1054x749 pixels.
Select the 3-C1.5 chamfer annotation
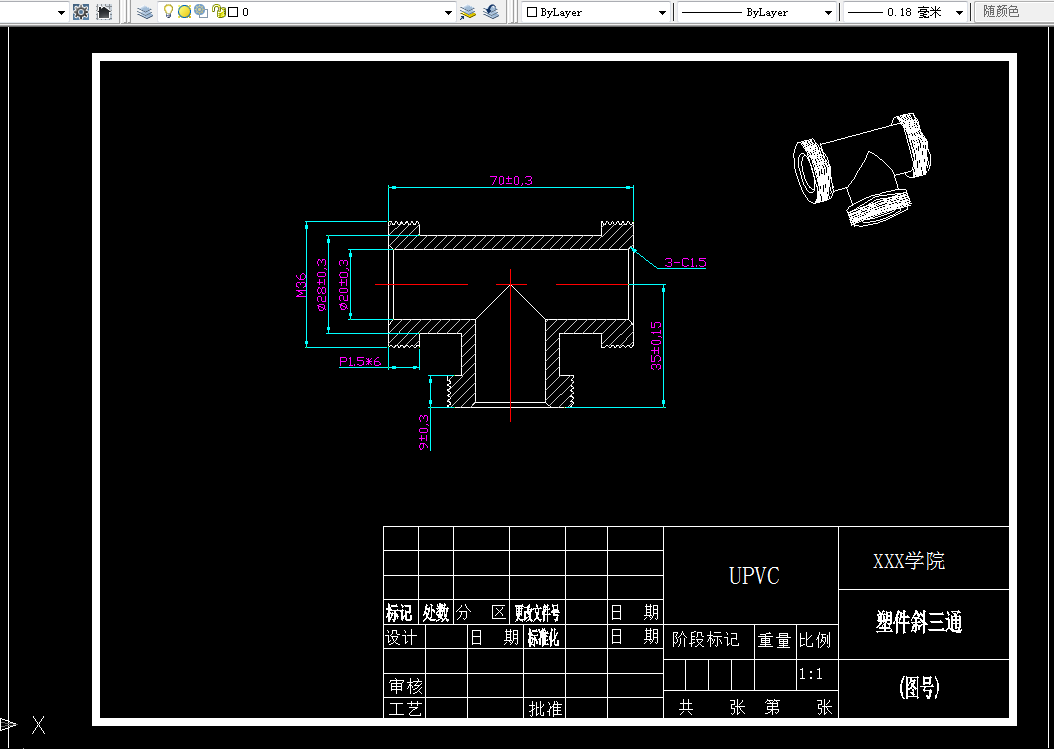(x=685, y=262)
